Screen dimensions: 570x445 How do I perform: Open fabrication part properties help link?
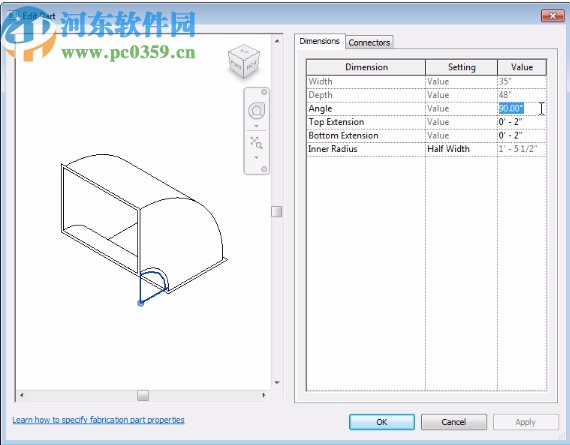[x=99, y=420]
